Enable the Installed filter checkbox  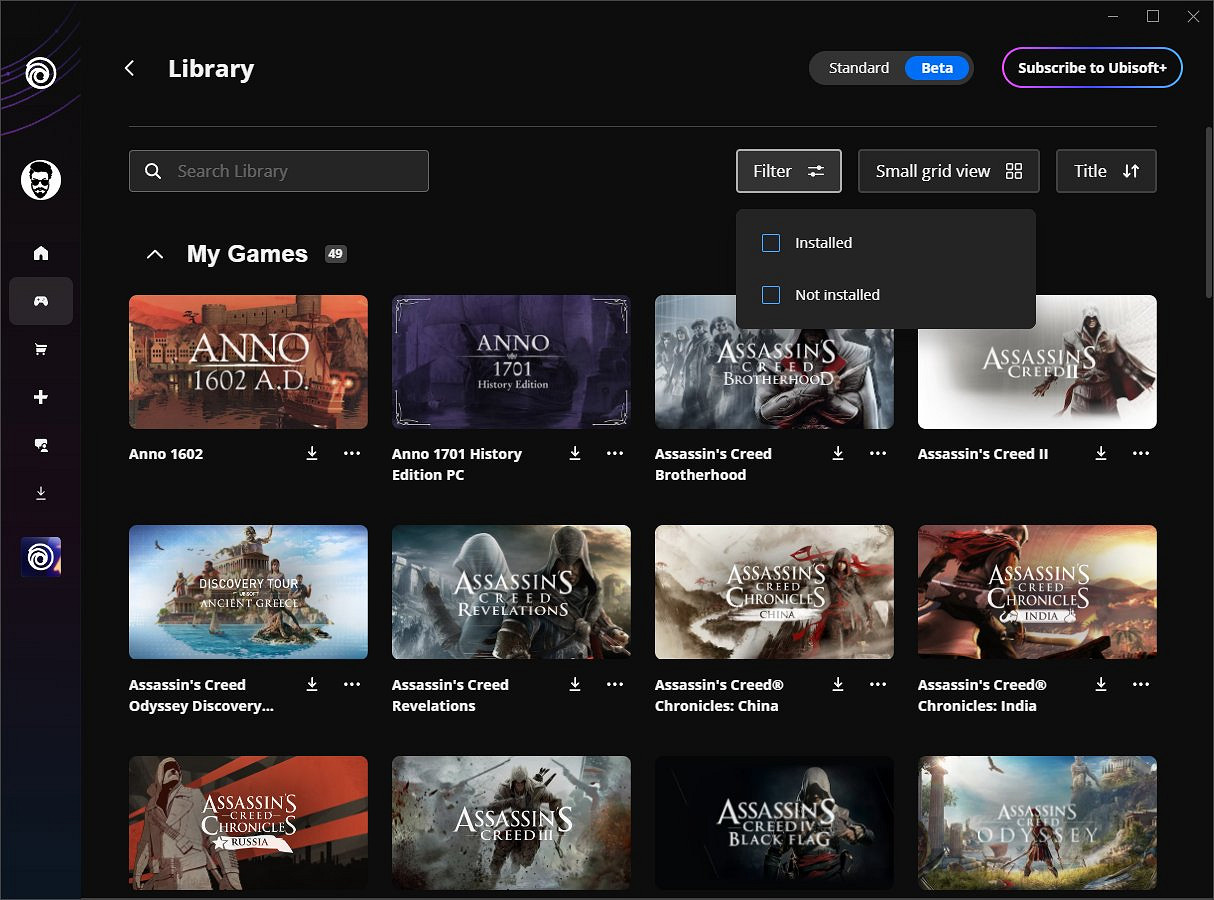click(771, 242)
